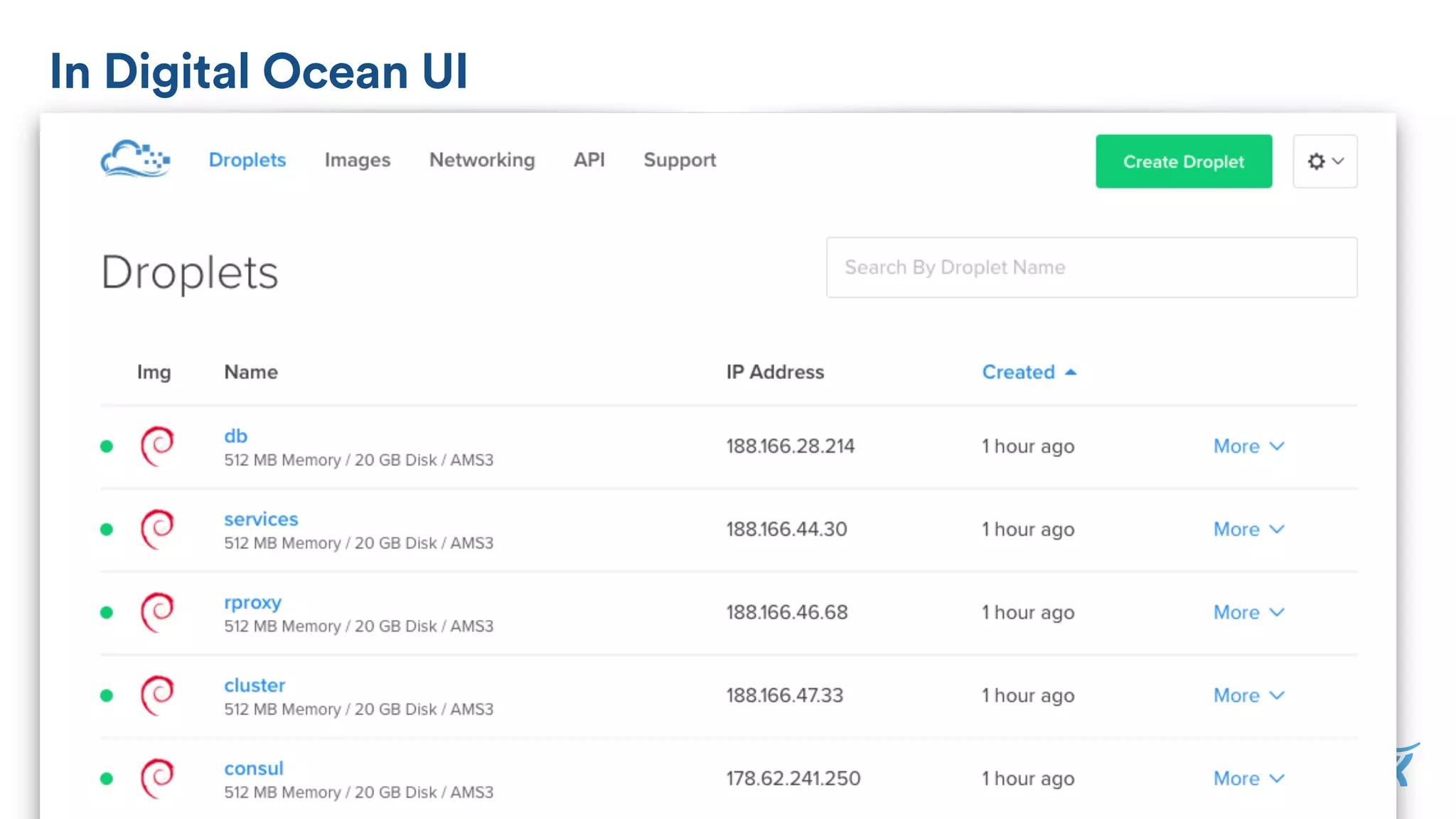Open the Droplets nav tab
1456x819 pixels.
coord(247,160)
